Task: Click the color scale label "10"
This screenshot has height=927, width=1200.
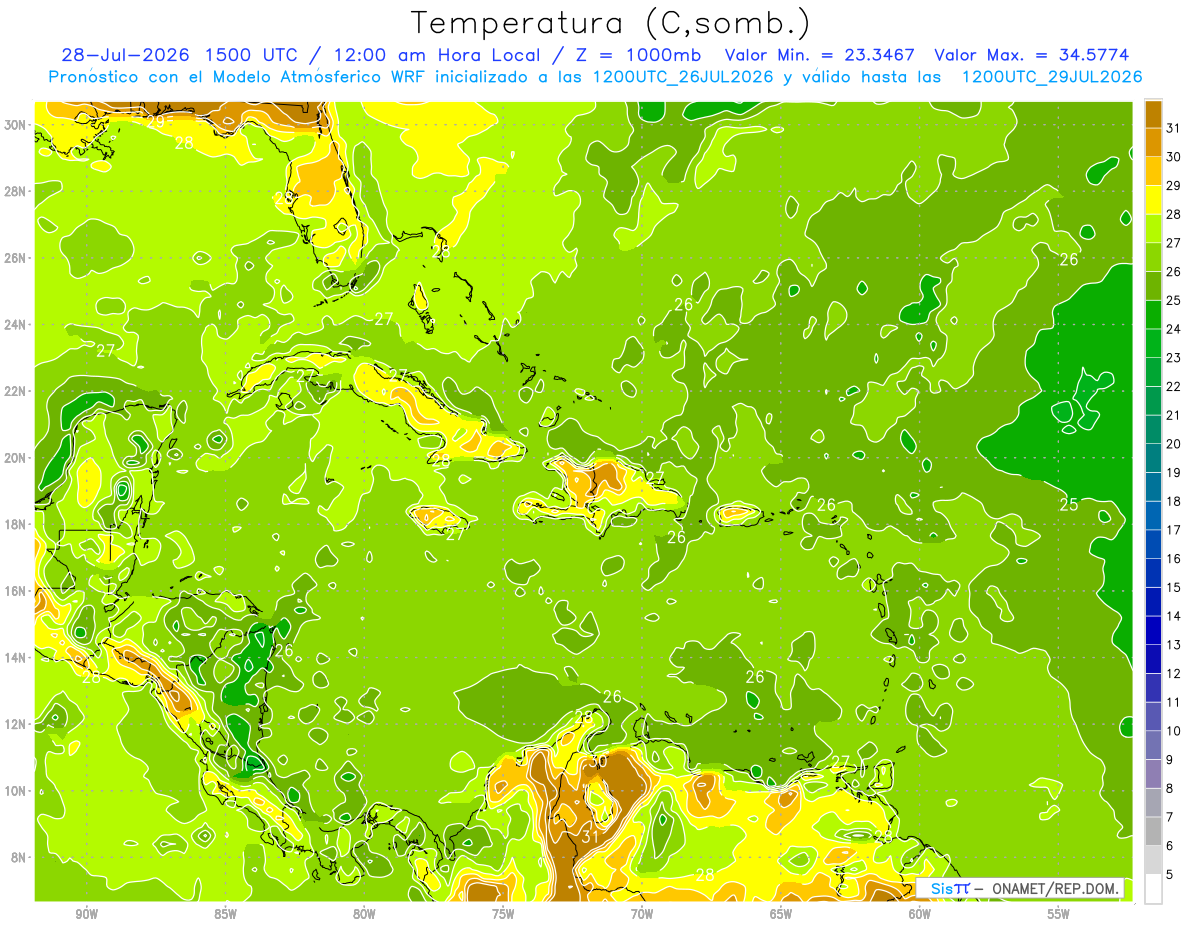Action: pyautogui.click(x=1174, y=731)
